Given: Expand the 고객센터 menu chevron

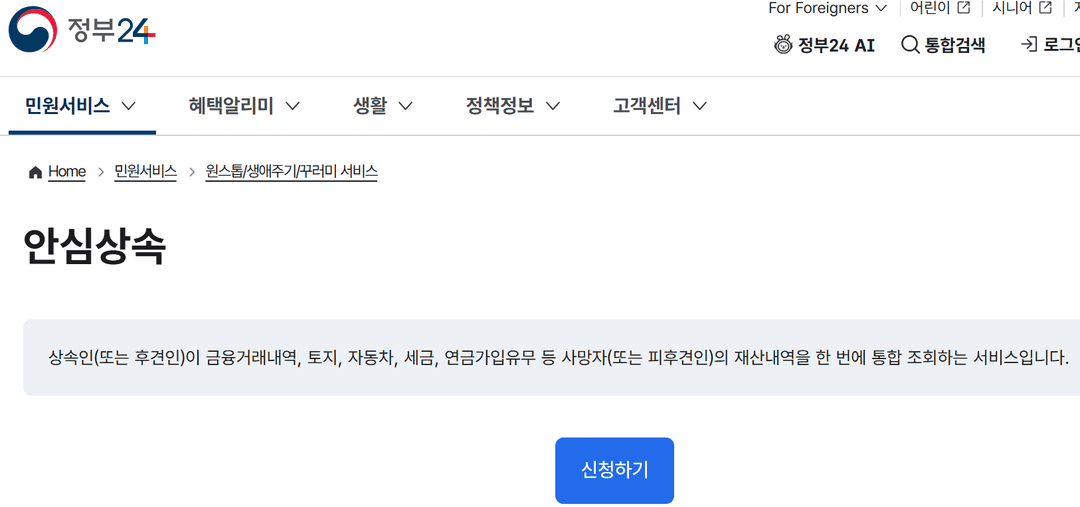Looking at the screenshot, I should (x=700, y=106).
